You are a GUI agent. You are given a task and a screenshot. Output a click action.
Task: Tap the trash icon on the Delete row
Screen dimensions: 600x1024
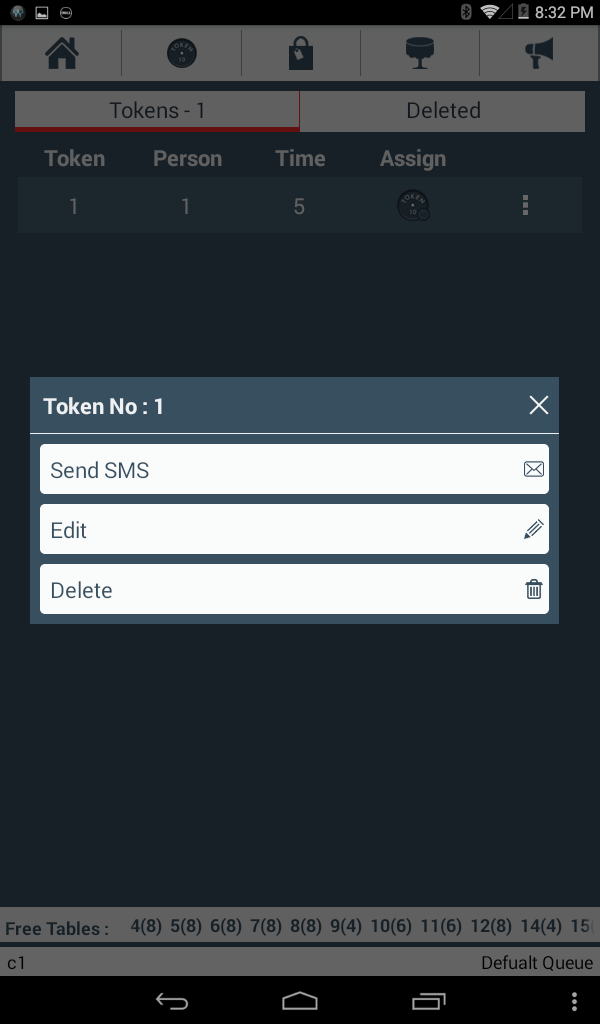(x=532, y=589)
